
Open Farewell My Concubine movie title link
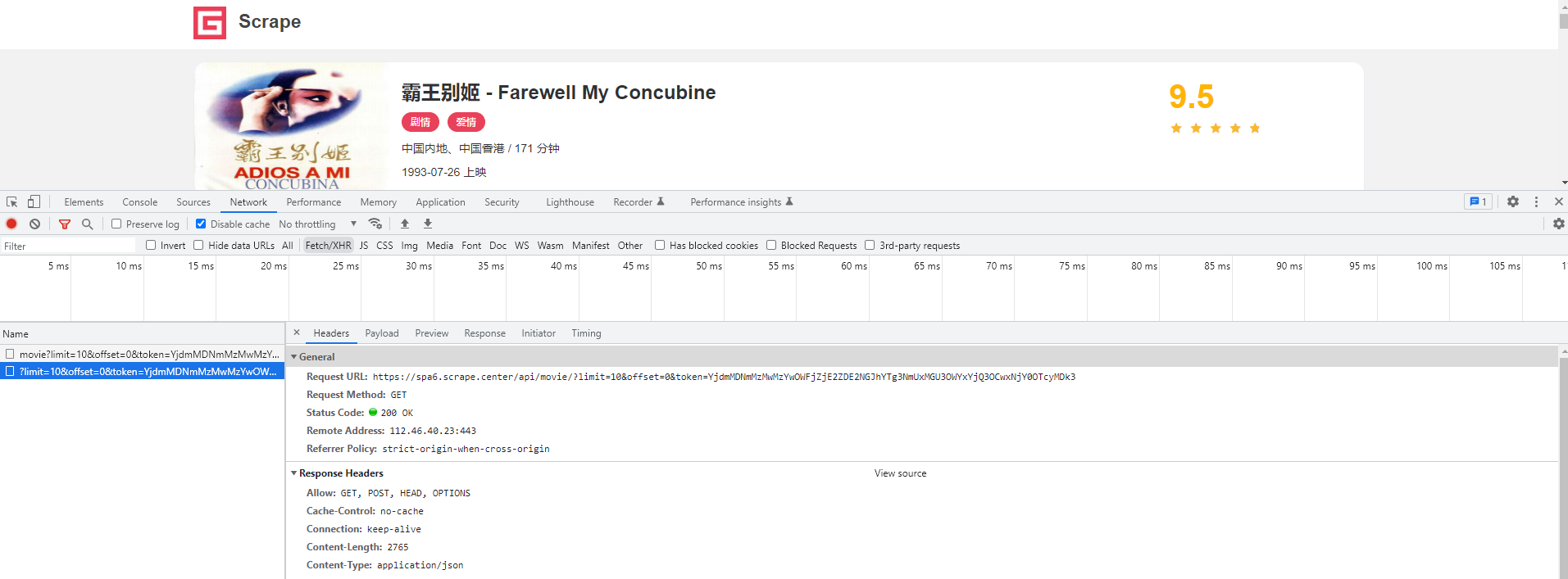tap(558, 93)
